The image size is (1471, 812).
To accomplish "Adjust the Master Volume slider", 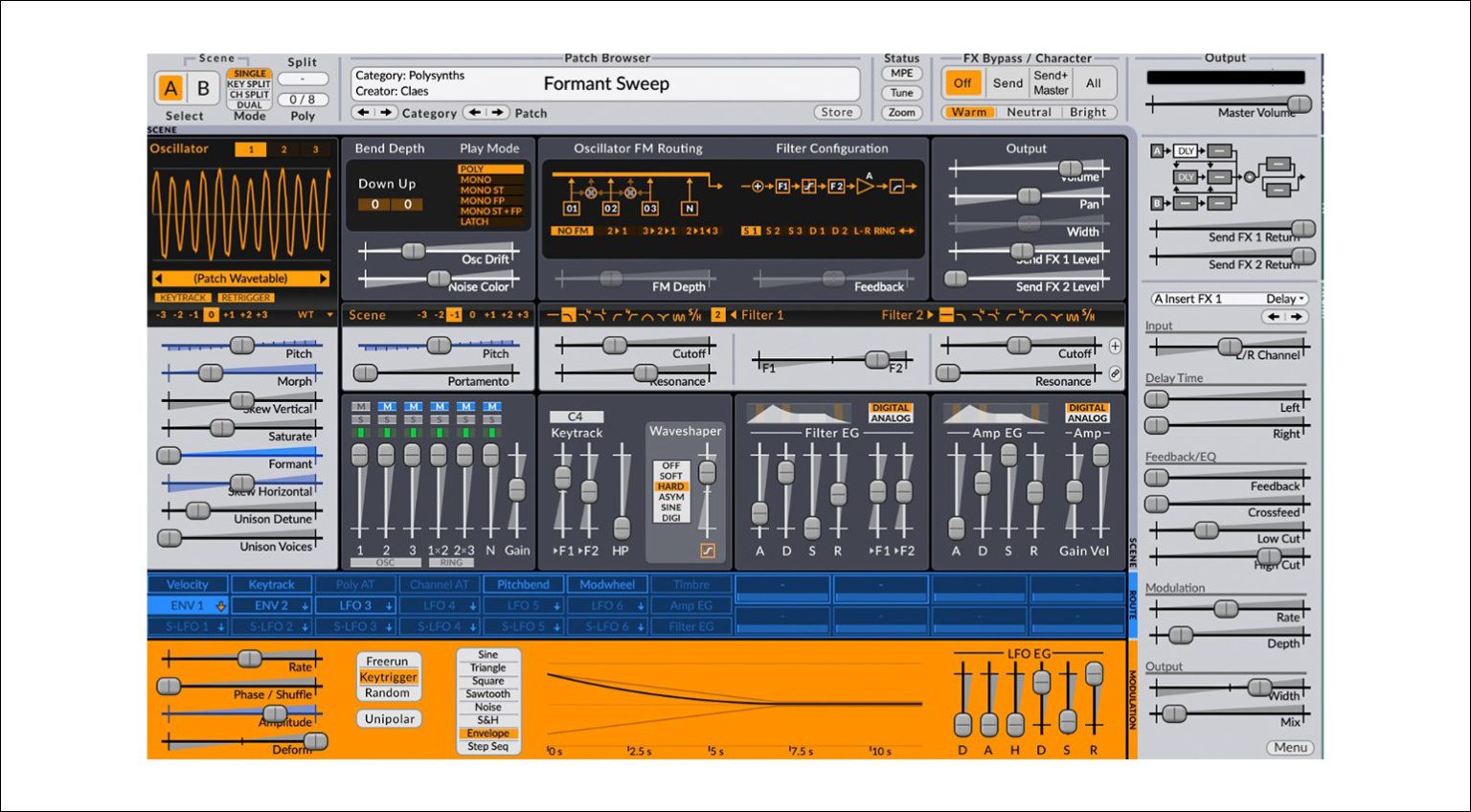I will pyautogui.click(x=1300, y=105).
